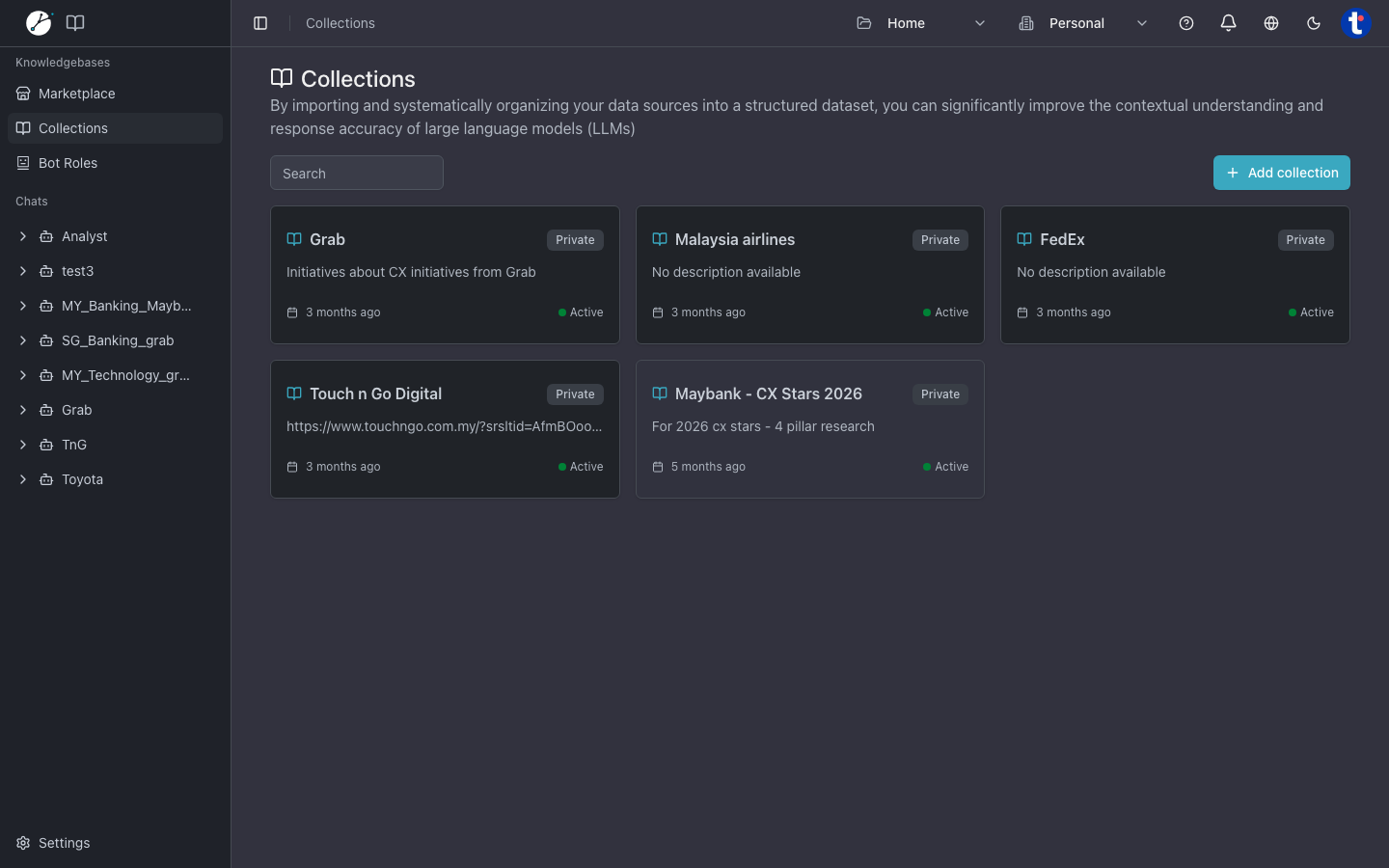Open the Personal workspace dropdown

1083,23
